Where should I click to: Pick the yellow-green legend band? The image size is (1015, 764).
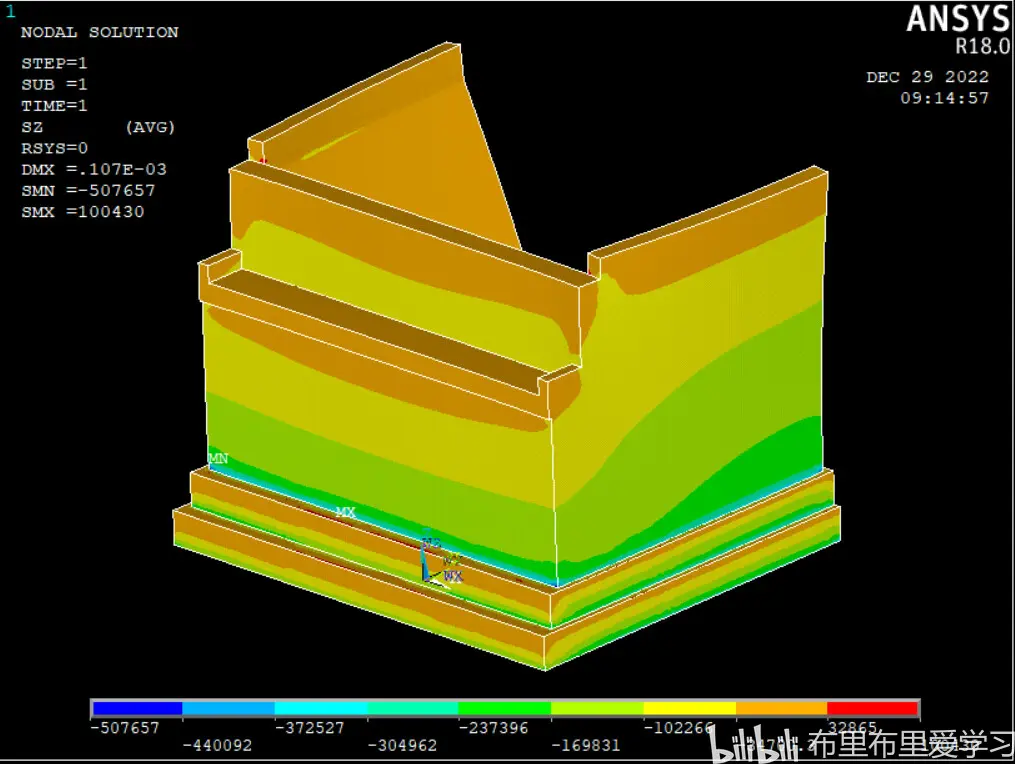597,708
